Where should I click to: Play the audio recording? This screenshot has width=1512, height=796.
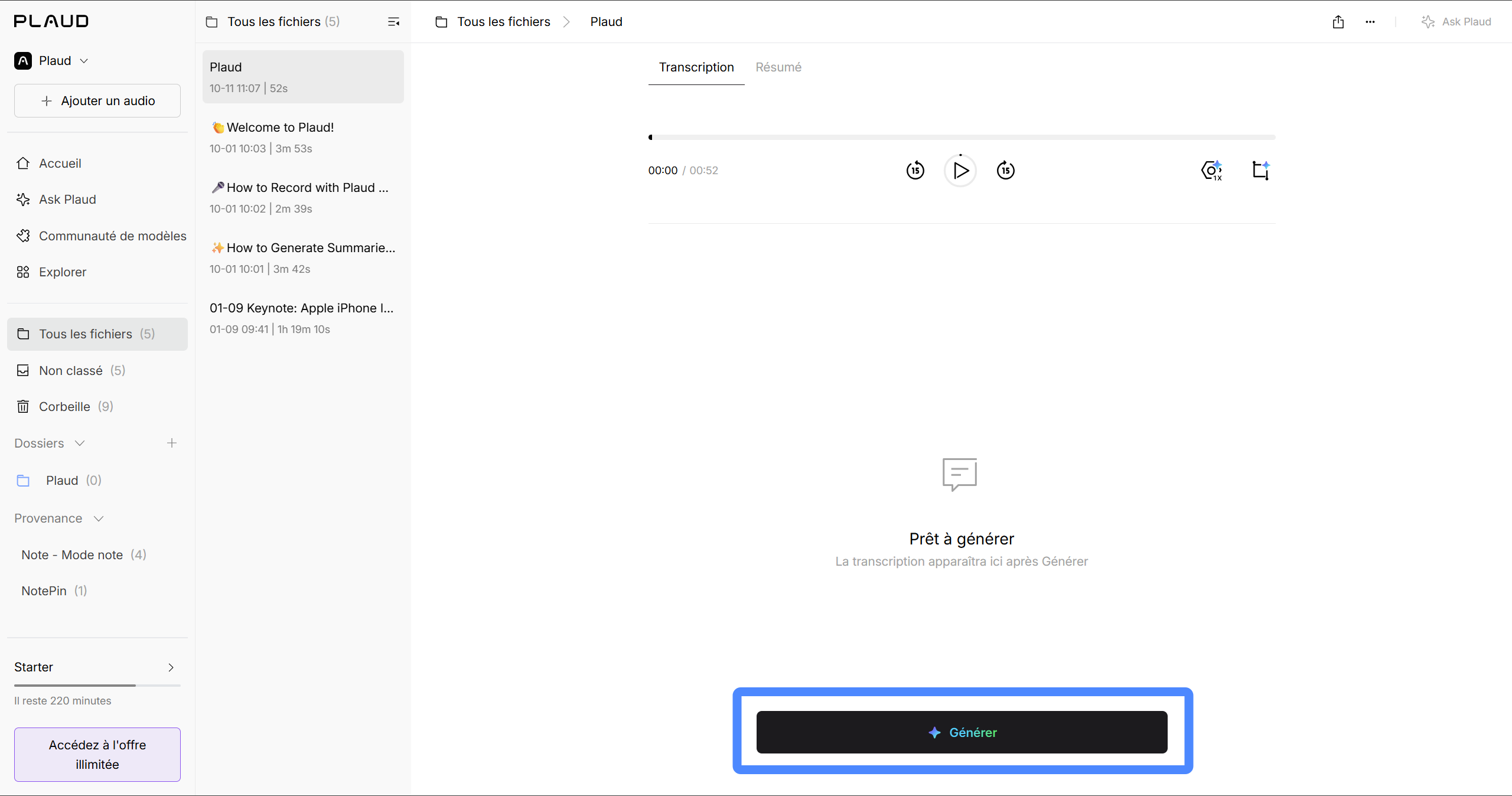pyautogui.click(x=960, y=171)
